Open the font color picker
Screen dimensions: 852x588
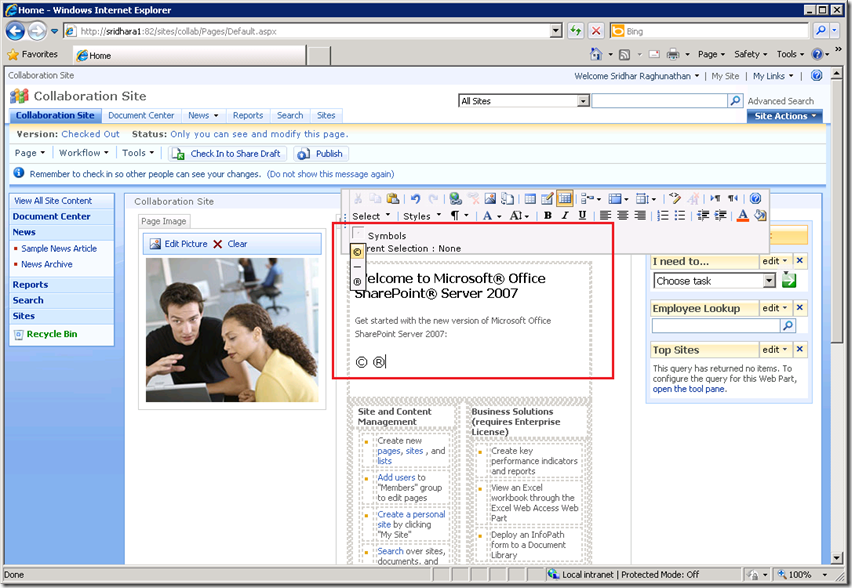click(744, 215)
